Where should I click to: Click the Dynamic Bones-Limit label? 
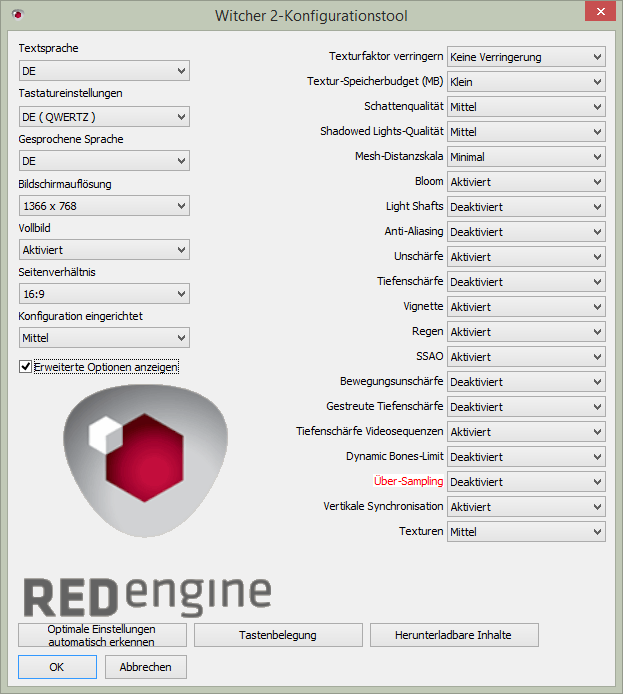point(394,456)
